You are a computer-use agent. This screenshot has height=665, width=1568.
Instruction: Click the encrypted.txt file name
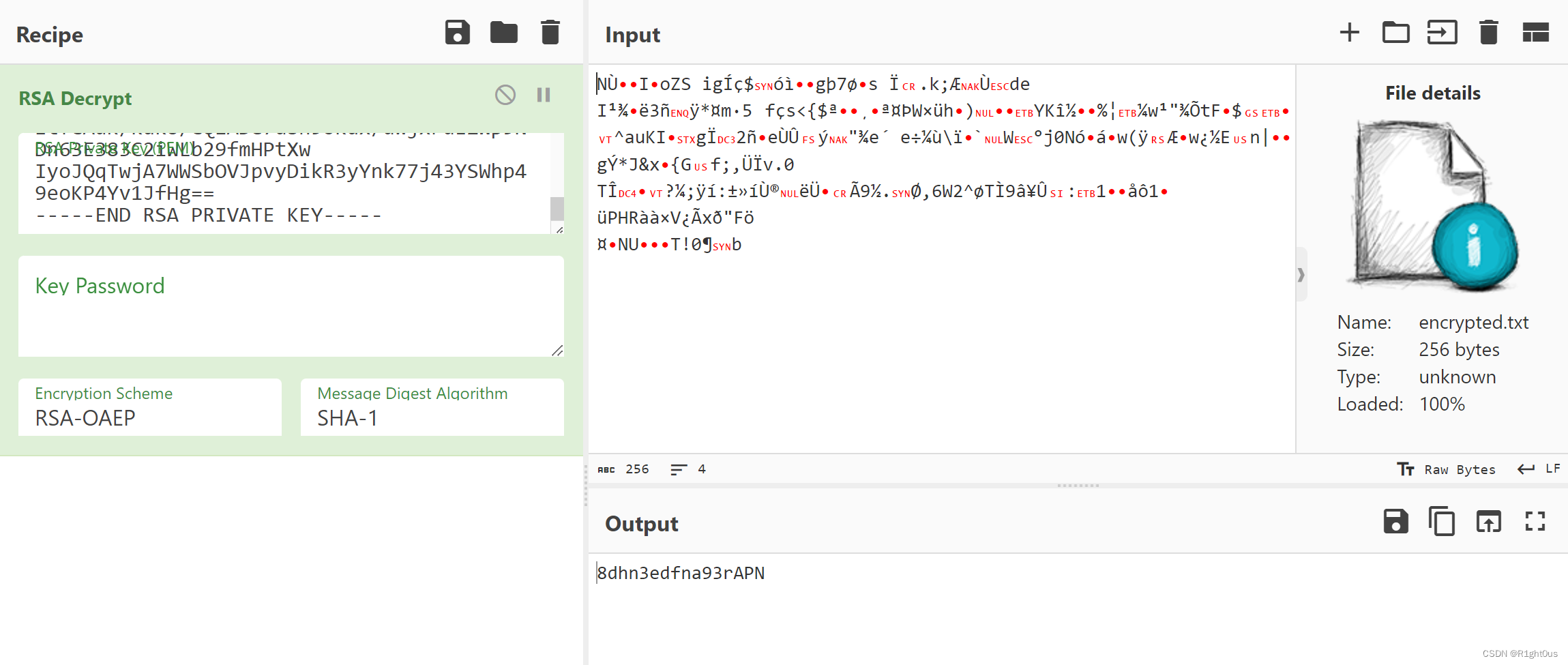[1473, 322]
